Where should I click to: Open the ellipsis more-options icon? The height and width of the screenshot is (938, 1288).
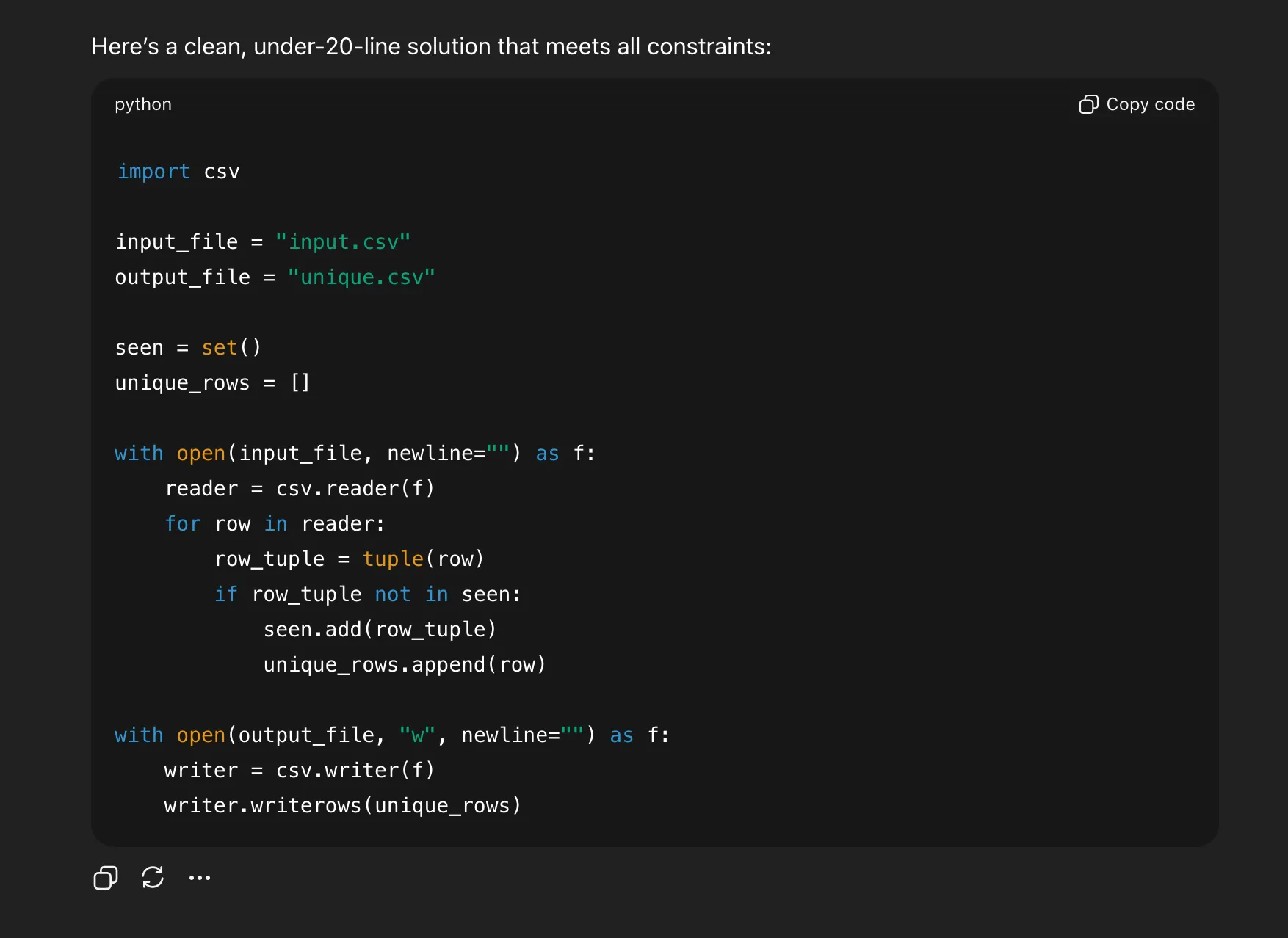[x=200, y=878]
